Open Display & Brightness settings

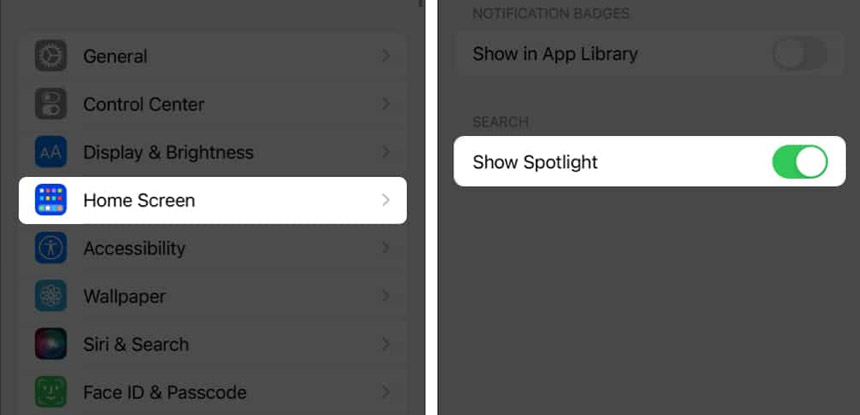[213, 152]
